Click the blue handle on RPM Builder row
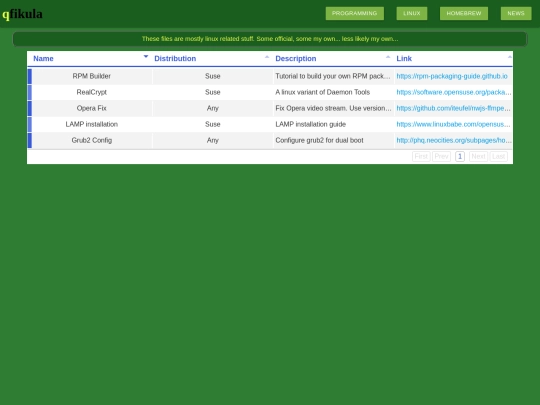 (30, 76)
